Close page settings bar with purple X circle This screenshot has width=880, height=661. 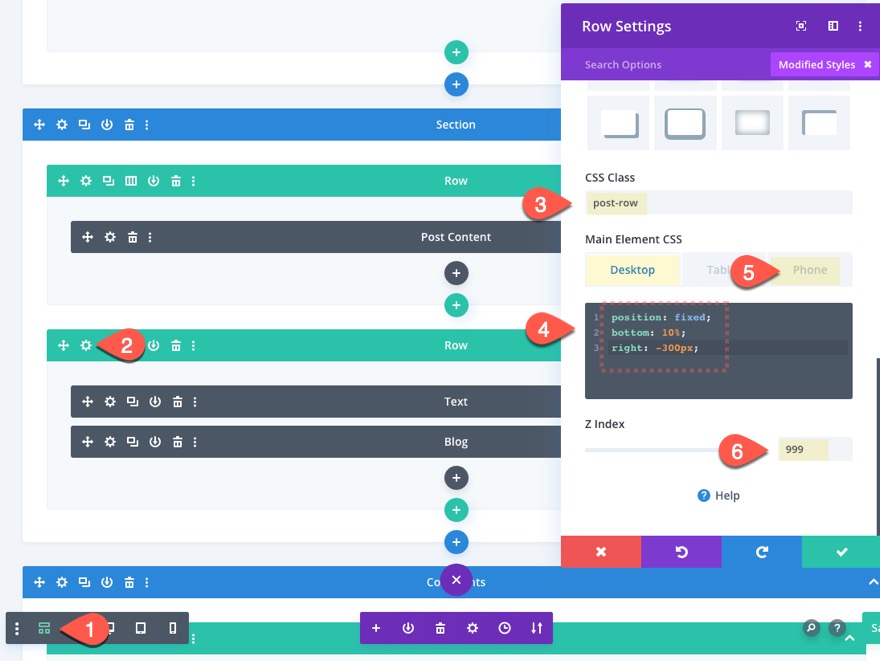click(456, 580)
